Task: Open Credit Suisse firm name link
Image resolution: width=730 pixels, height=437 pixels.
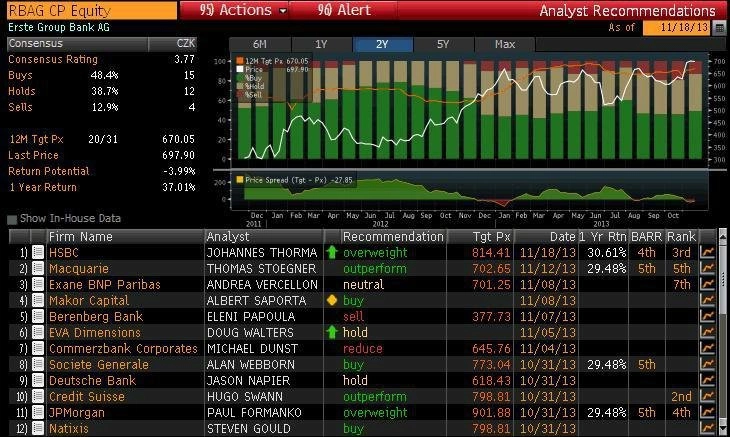Action: pyautogui.click(x=87, y=397)
